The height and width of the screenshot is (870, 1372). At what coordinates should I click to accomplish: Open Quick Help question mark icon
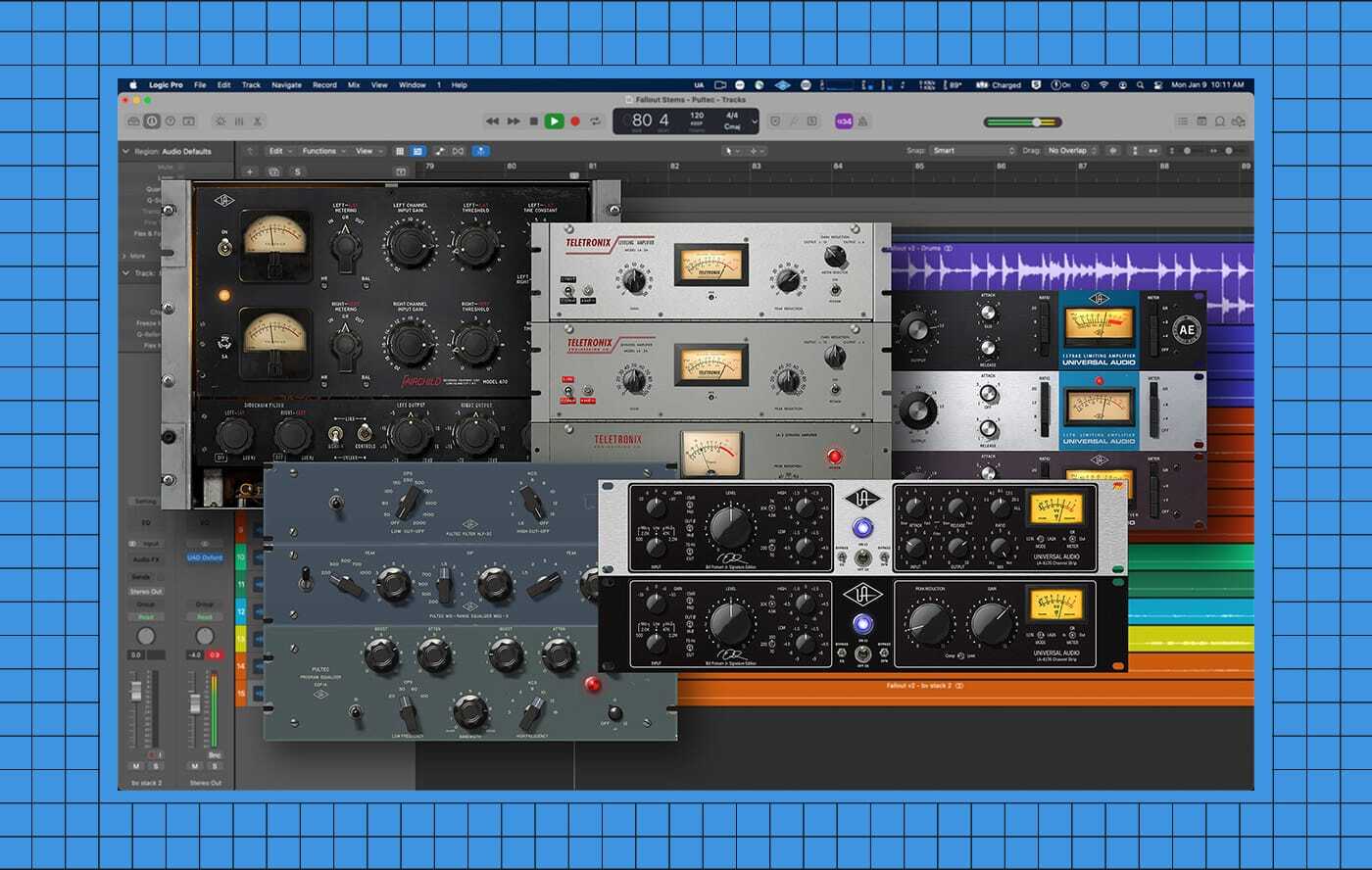click(171, 121)
